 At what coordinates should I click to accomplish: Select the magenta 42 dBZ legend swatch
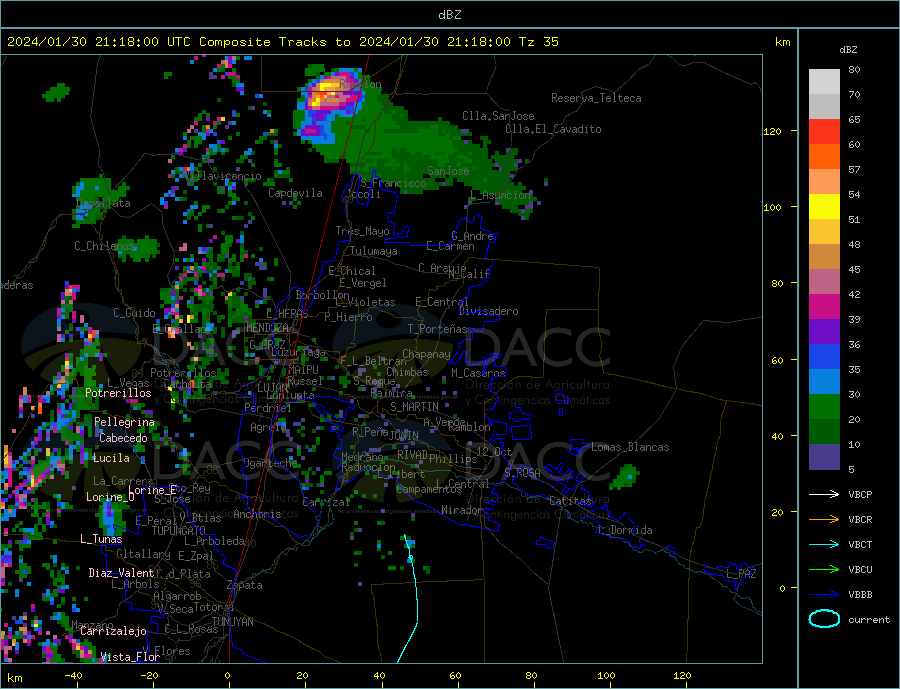(824, 307)
